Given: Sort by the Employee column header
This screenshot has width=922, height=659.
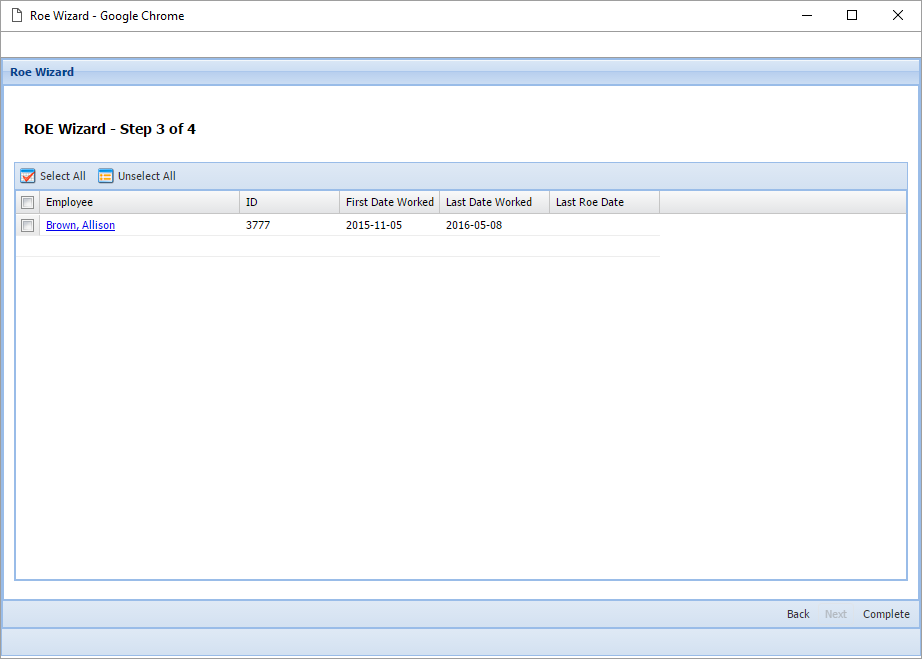Looking at the screenshot, I should [x=140, y=202].
